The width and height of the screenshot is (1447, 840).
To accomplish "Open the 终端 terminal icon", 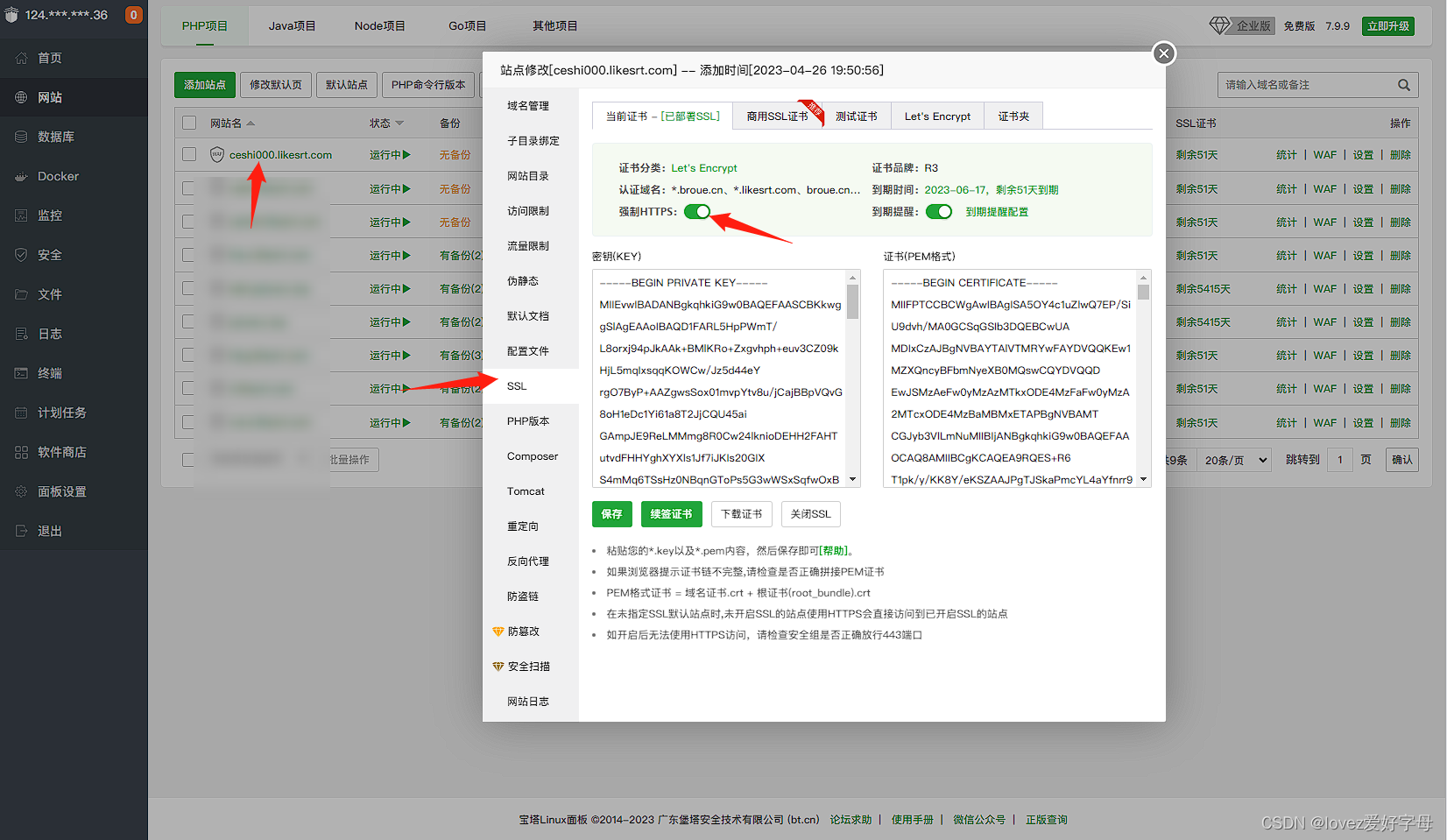I will [21, 373].
